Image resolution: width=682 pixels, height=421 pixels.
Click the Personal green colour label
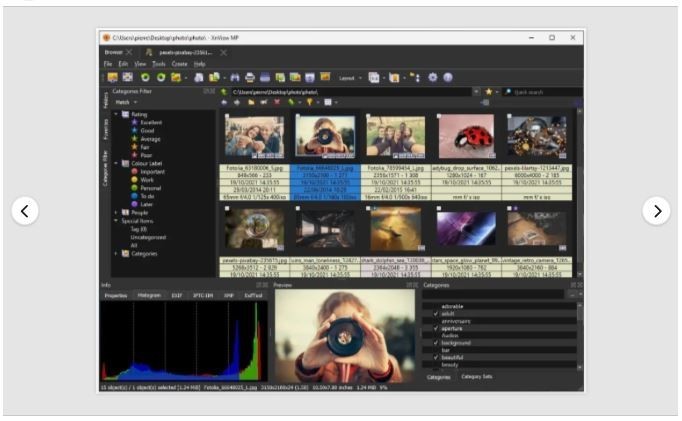[x=134, y=188]
